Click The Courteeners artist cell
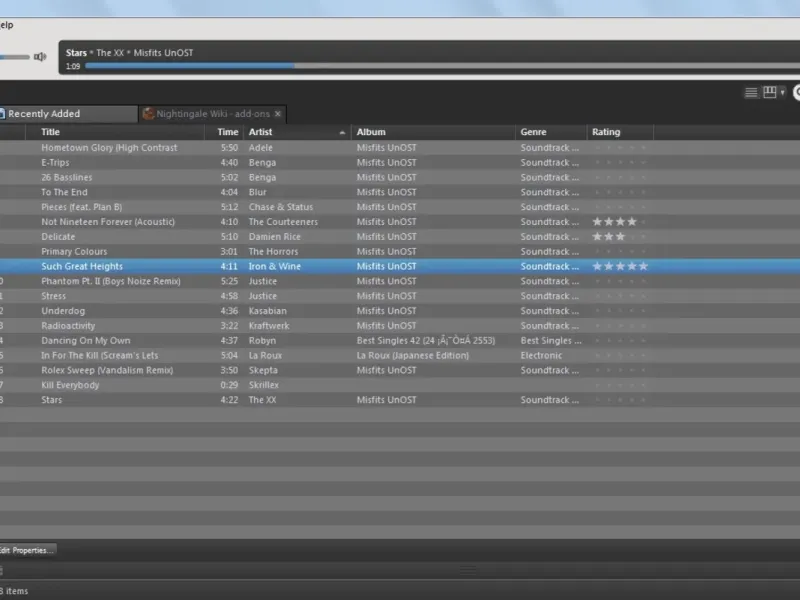800x600 pixels. (x=283, y=222)
